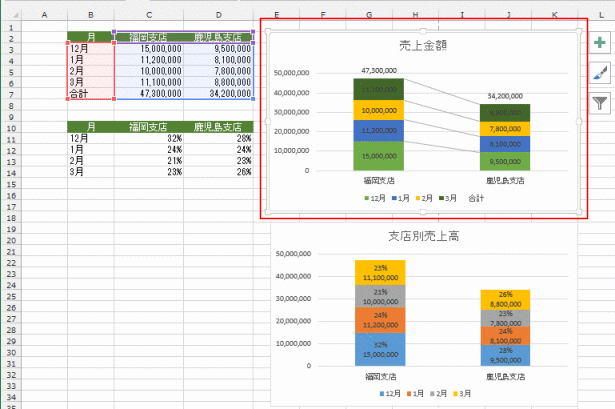
Task: Click column header B
Action: click(91, 15)
